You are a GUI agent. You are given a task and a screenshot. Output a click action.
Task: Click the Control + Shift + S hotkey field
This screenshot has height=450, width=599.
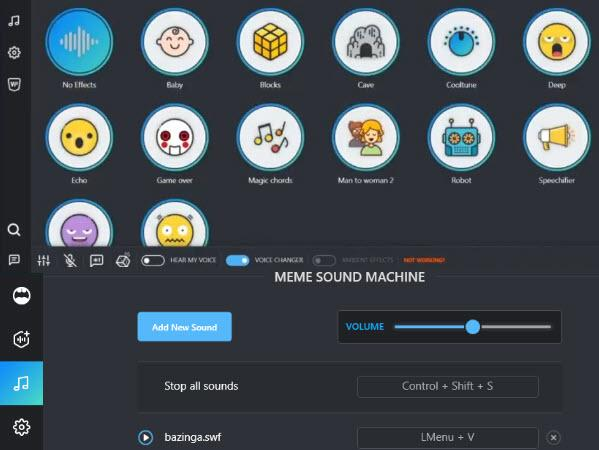tap(448, 387)
